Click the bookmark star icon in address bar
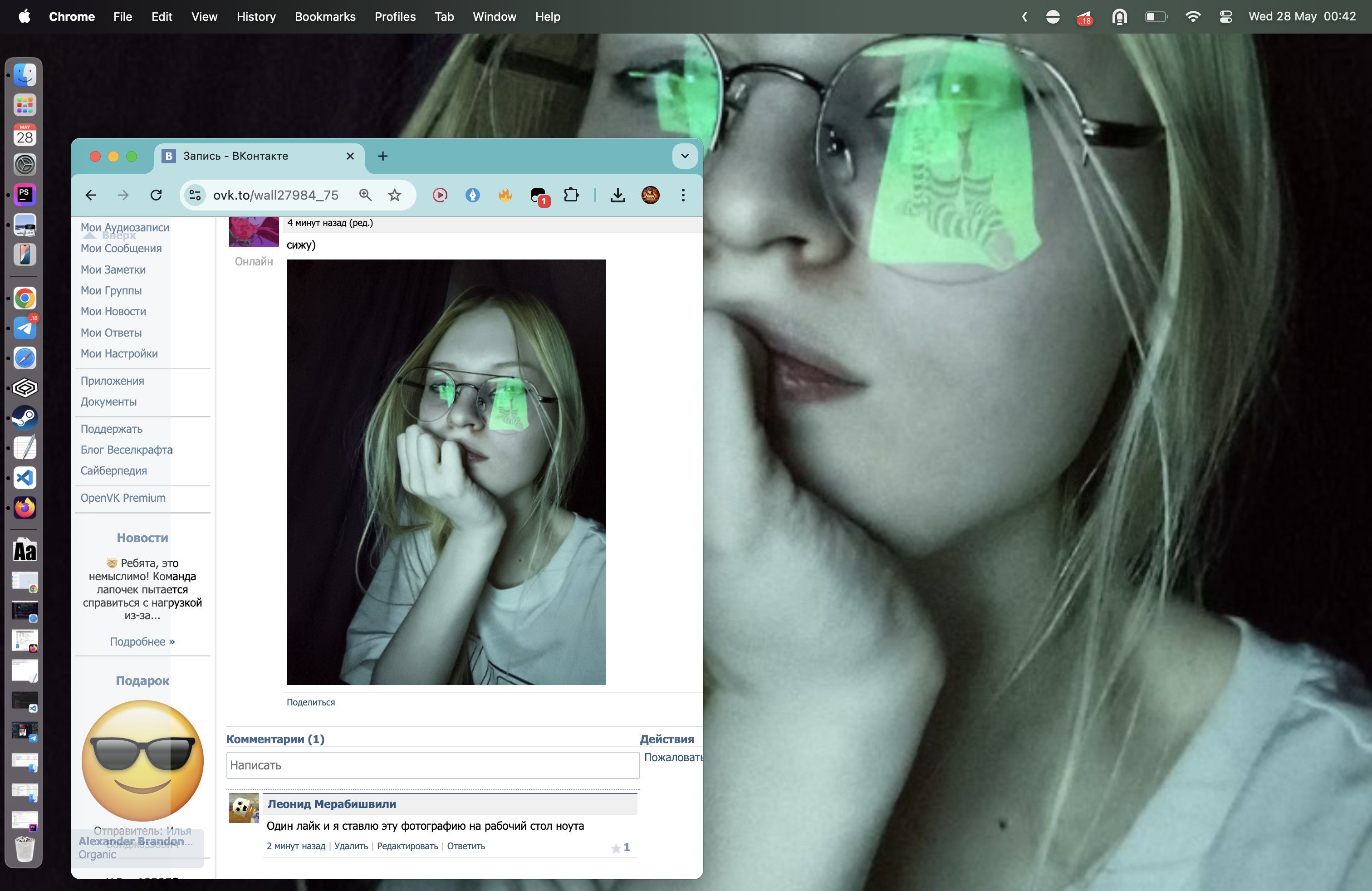 click(394, 196)
